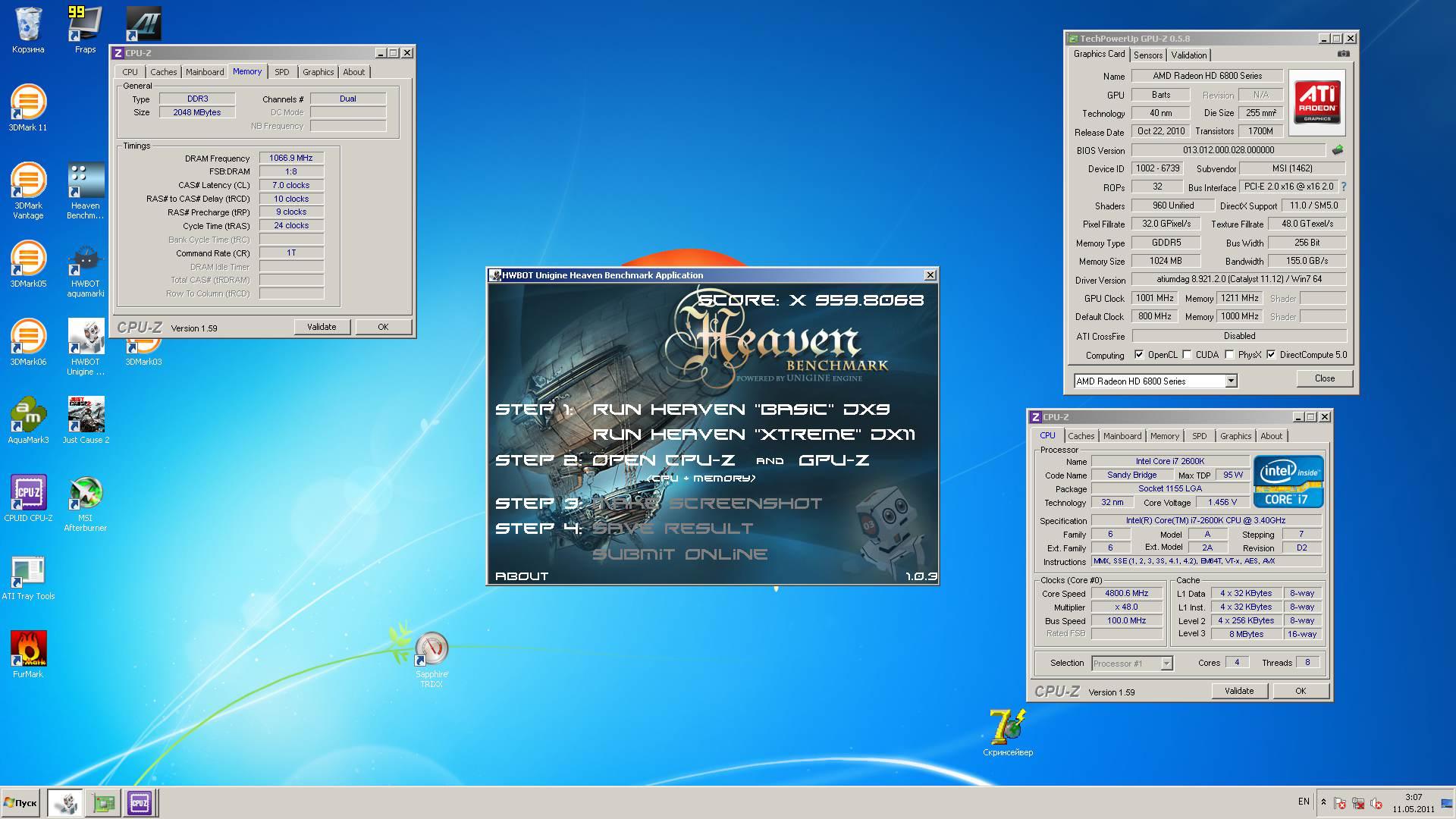Click Validate in the CPU-Z CPU window

[1239, 691]
